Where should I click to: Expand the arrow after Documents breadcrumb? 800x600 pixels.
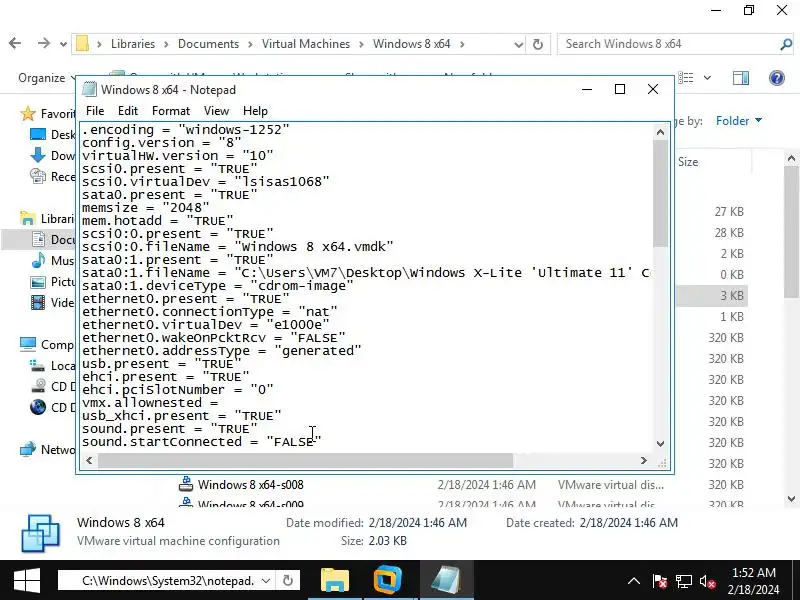(x=251, y=44)
